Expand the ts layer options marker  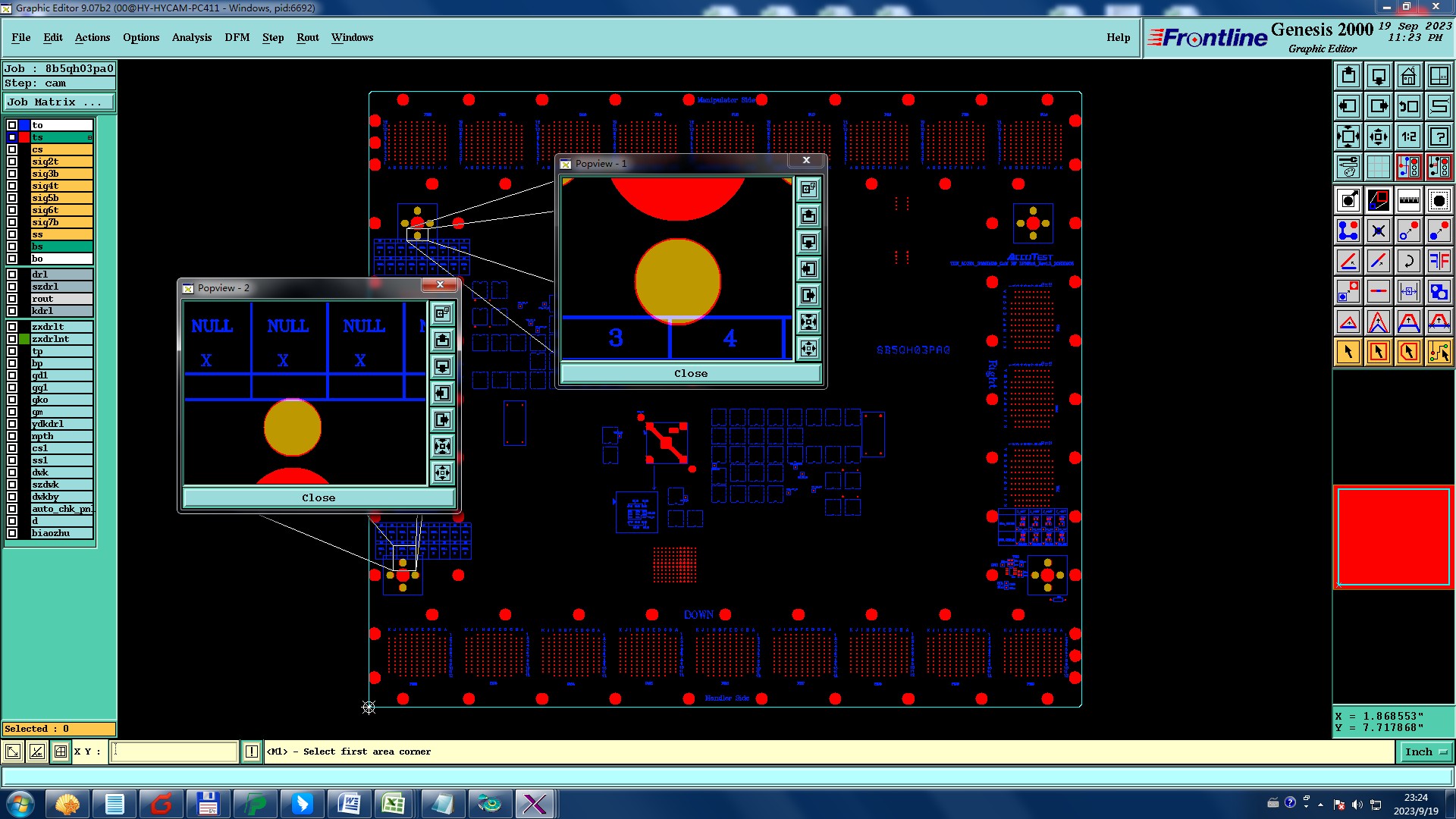[x=89, y=137]
